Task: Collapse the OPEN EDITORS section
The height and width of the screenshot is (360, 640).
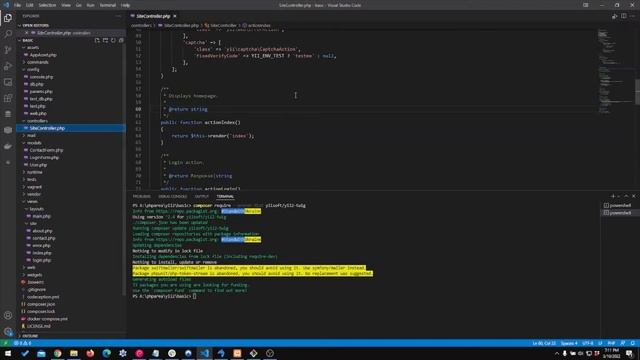Action: click(35, 25)
